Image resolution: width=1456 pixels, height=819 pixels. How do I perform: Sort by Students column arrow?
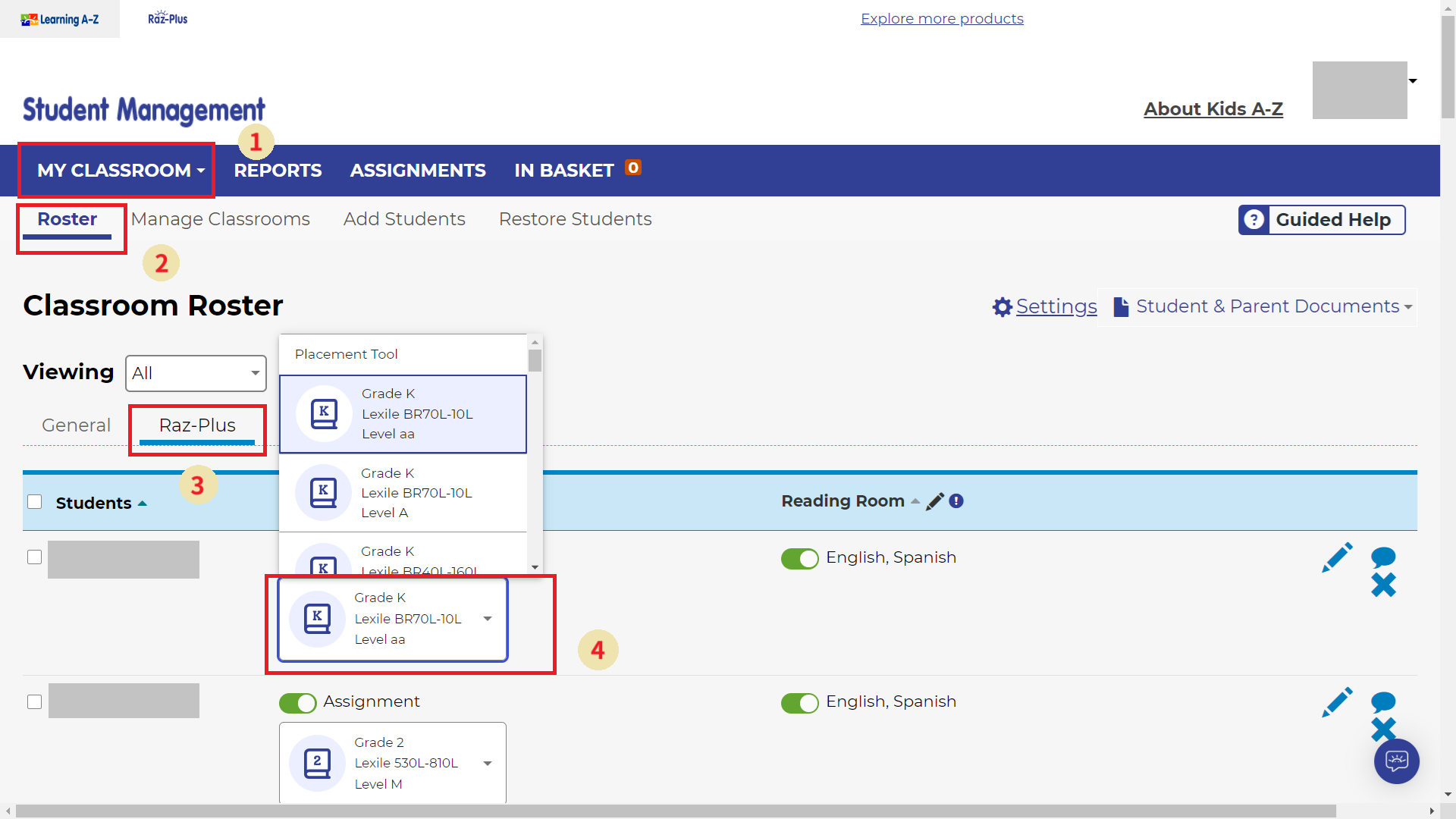pos(142,504)
